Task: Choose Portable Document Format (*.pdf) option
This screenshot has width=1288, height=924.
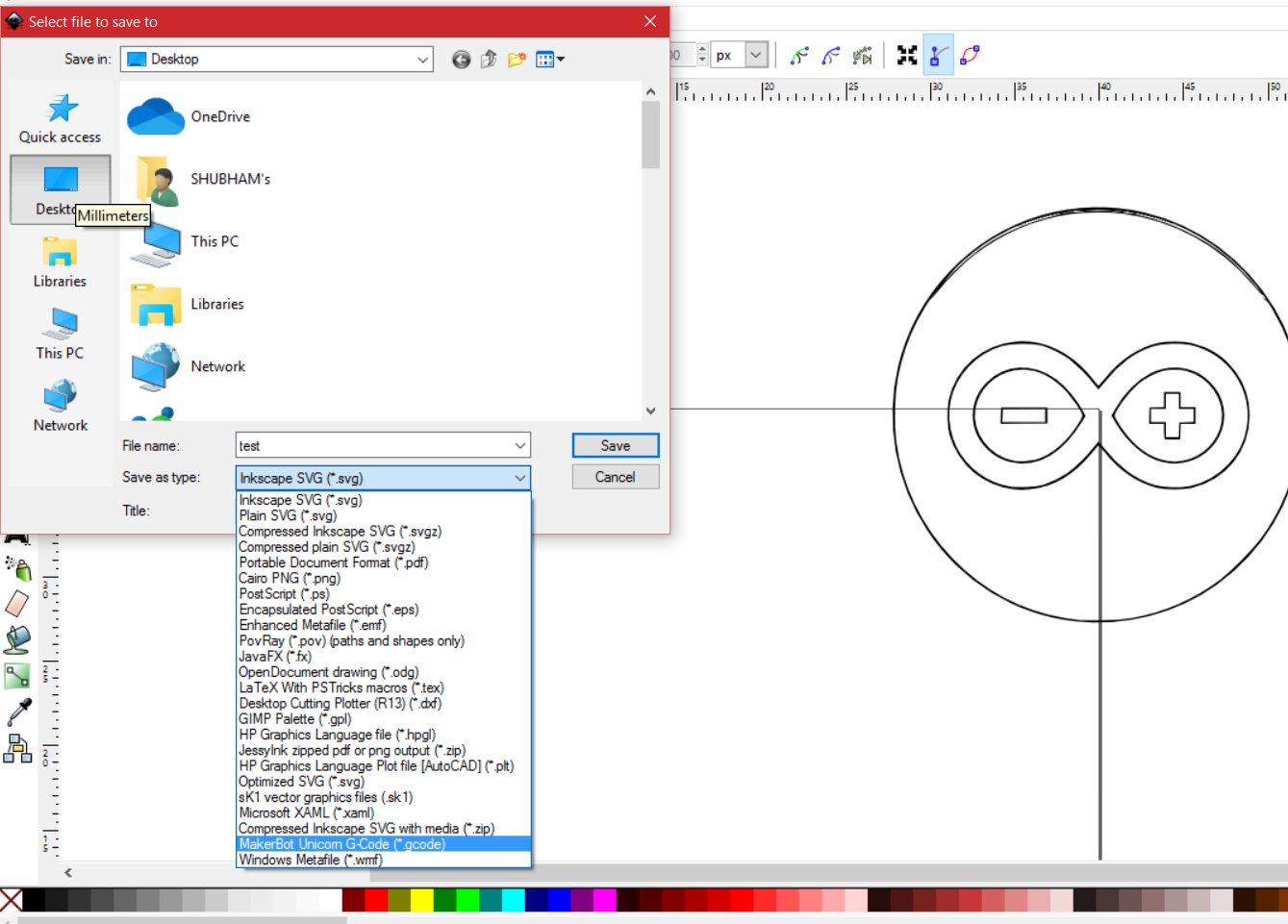Action: tap(334, 562)
